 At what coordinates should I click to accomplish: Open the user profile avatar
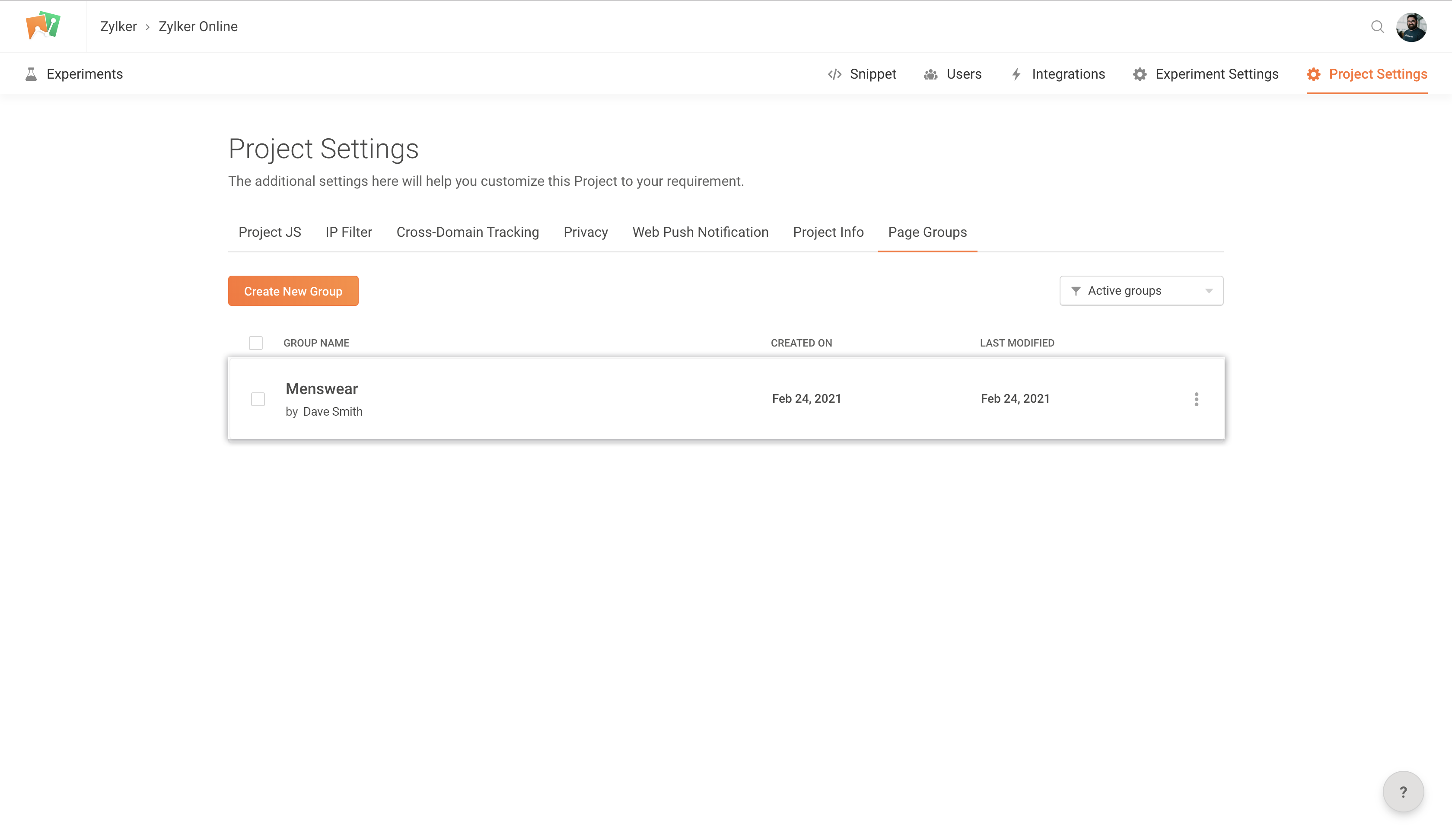pos(1411,26)
